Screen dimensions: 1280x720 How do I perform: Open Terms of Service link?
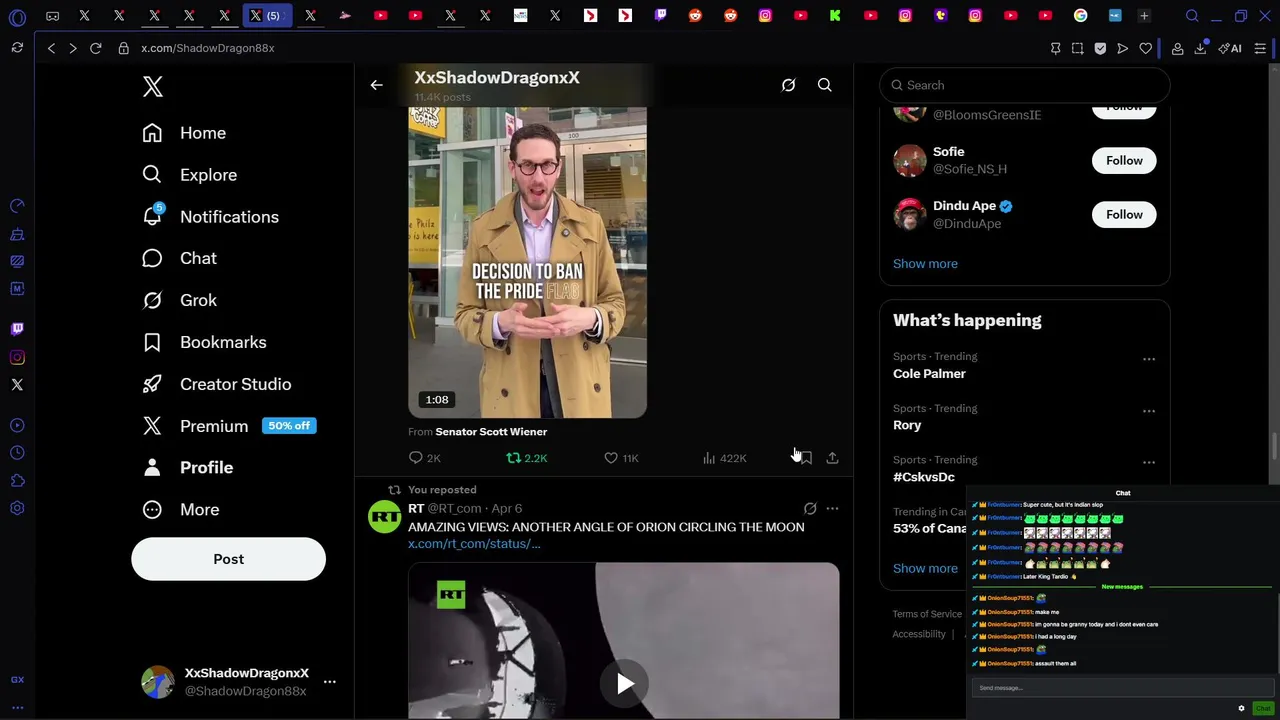pos(927,614)
